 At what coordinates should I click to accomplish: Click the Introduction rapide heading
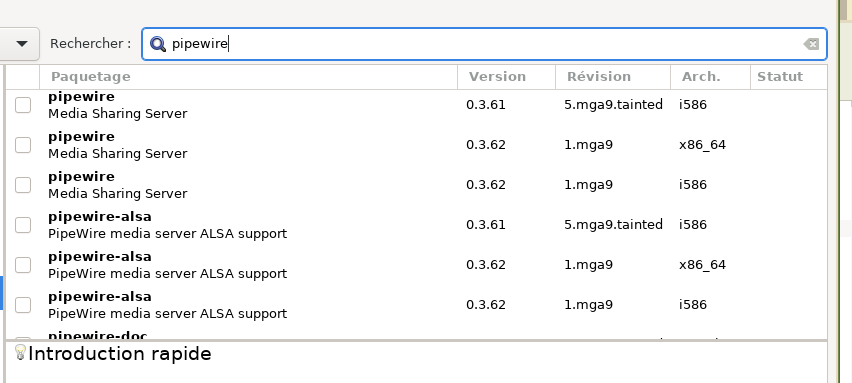pyautogui.click(x=120, y=354)
